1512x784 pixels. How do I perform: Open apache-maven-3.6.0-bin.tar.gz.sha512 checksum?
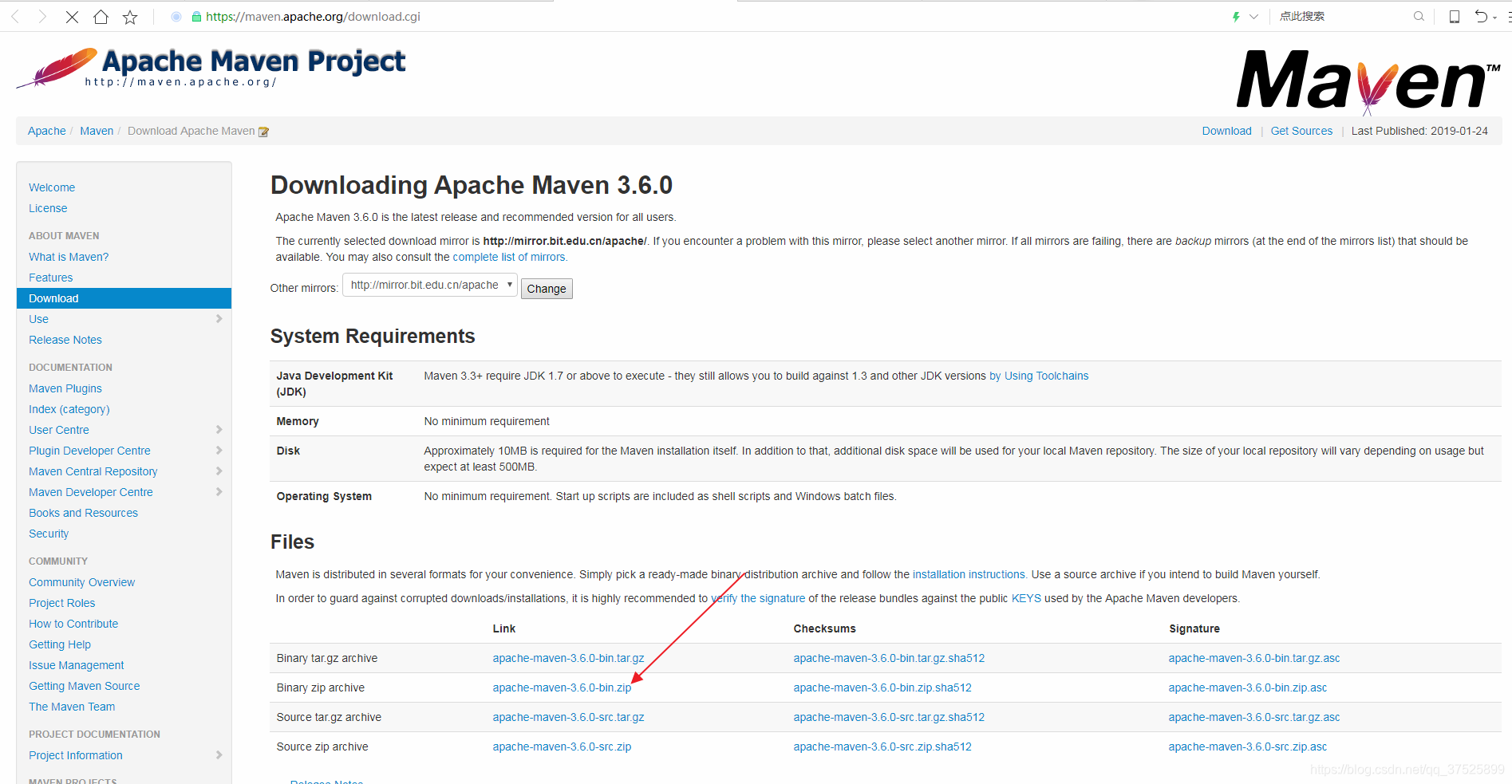click(x=889, y=658)
